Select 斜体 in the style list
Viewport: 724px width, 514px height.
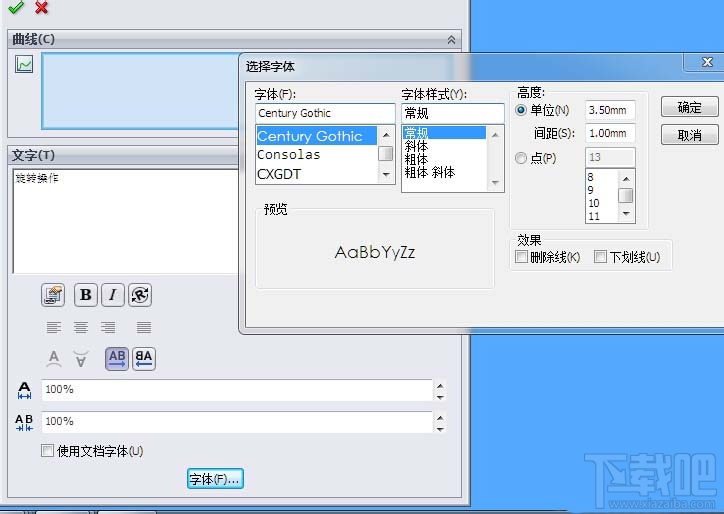tap(444, 146)
